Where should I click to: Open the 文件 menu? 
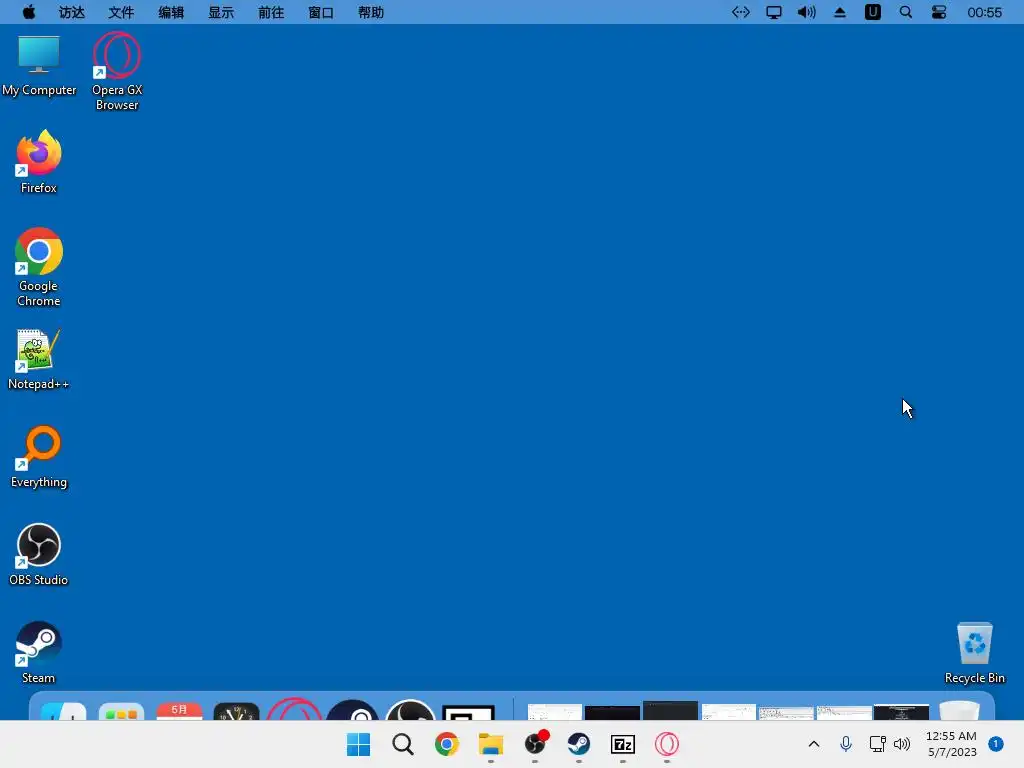click(x=121, y=12)
